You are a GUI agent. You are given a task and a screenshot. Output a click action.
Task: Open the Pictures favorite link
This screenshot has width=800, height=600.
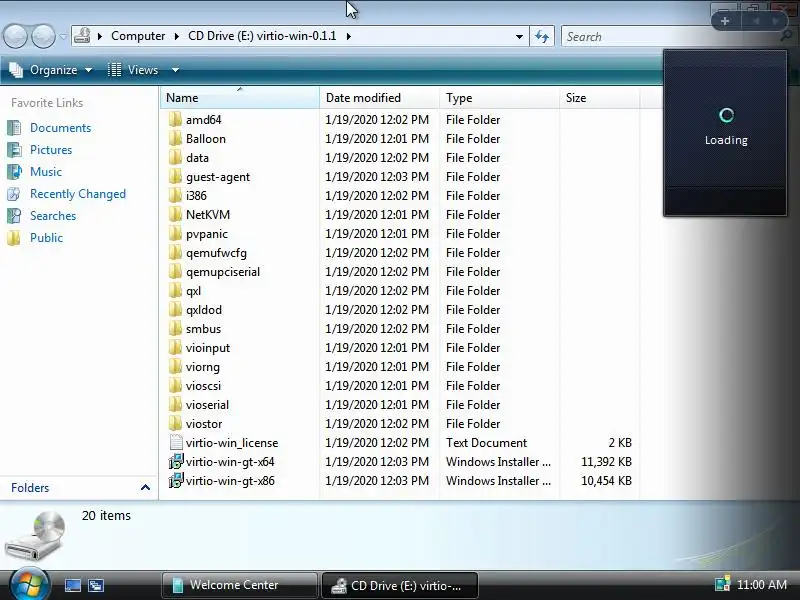tap(51, 149)
